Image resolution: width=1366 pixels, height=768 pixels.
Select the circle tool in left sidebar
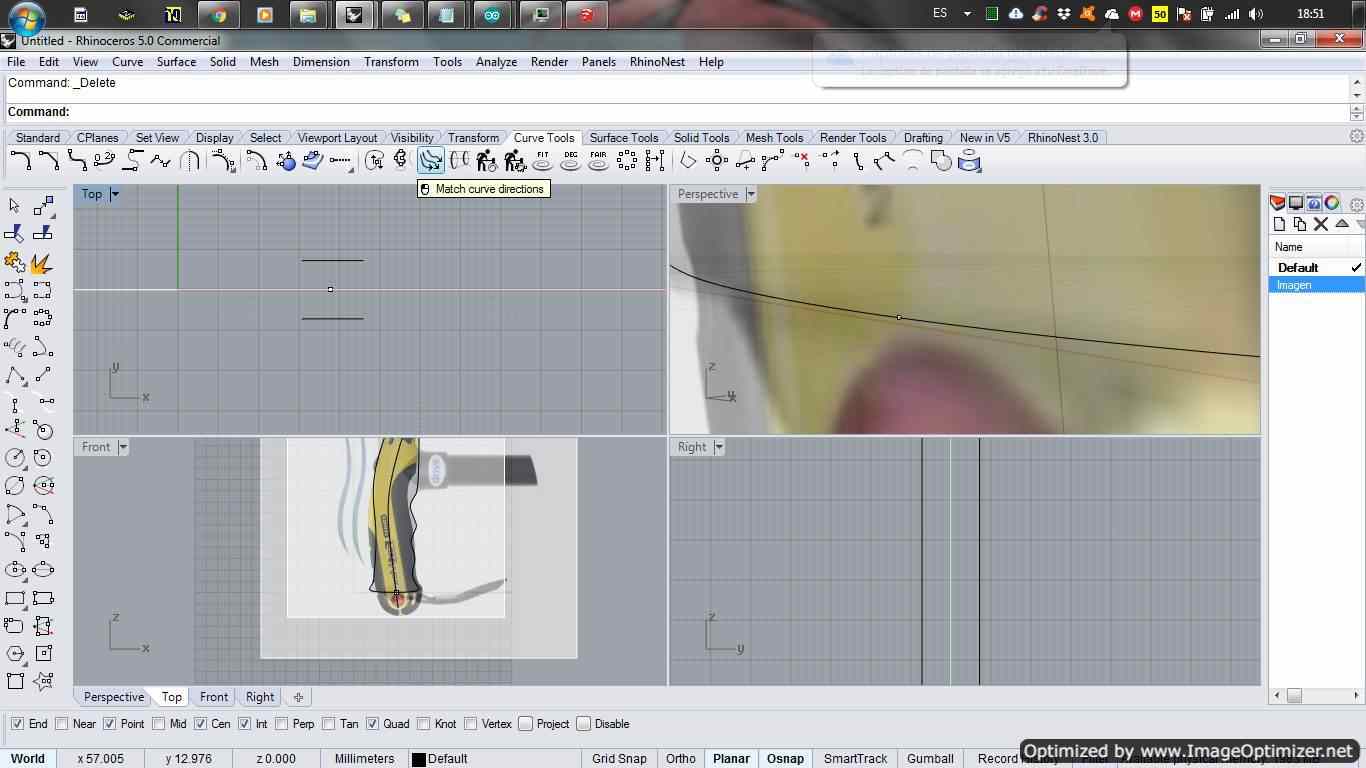coord(14,458)
